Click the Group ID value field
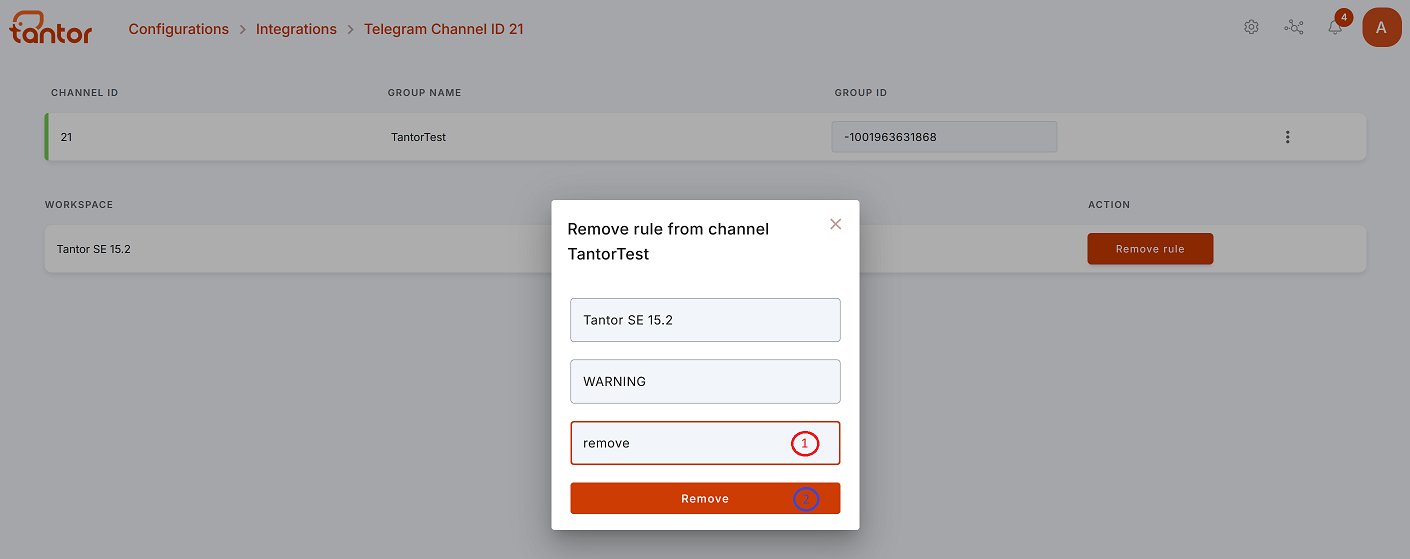1410x559 pixels. coord(944,137)
